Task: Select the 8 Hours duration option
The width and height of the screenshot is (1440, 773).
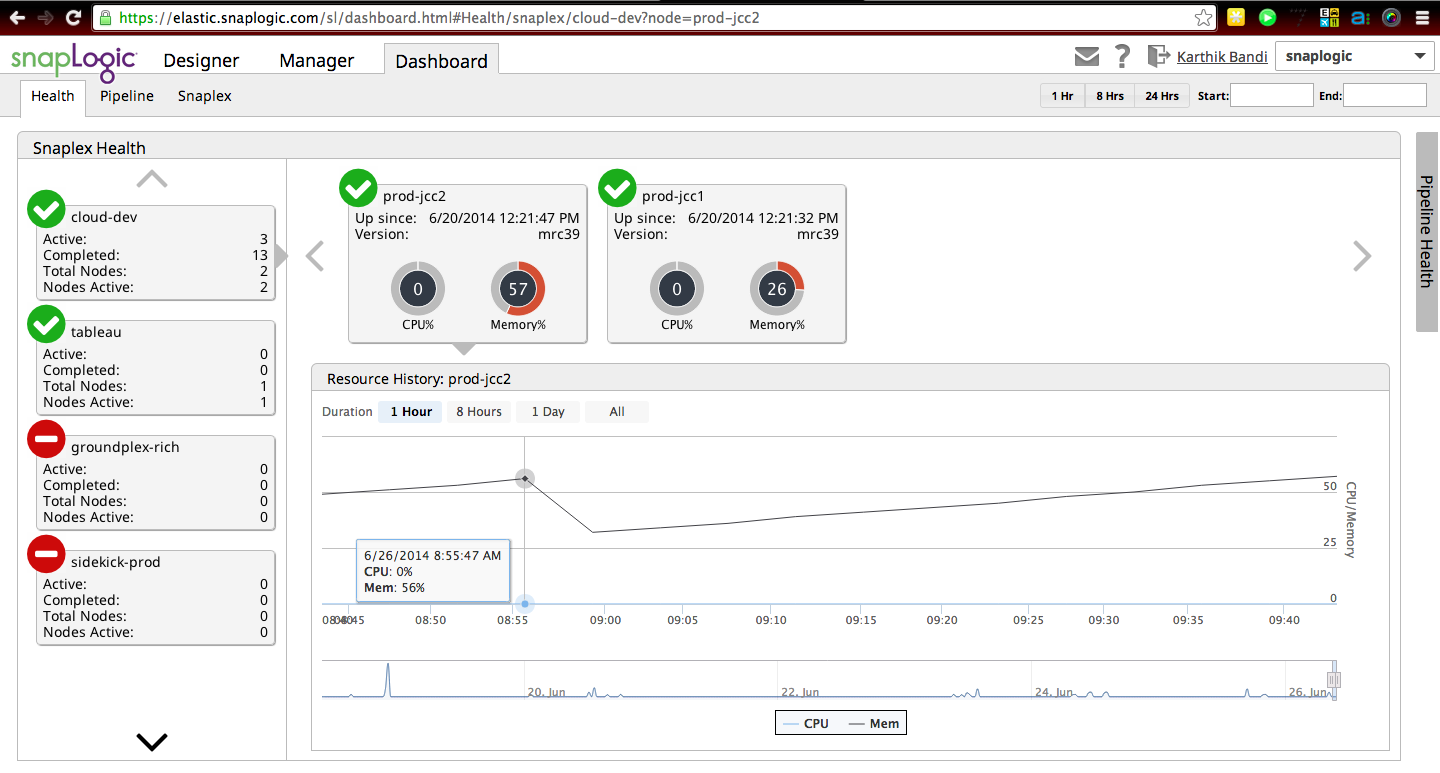Action: tap(479, 412)
